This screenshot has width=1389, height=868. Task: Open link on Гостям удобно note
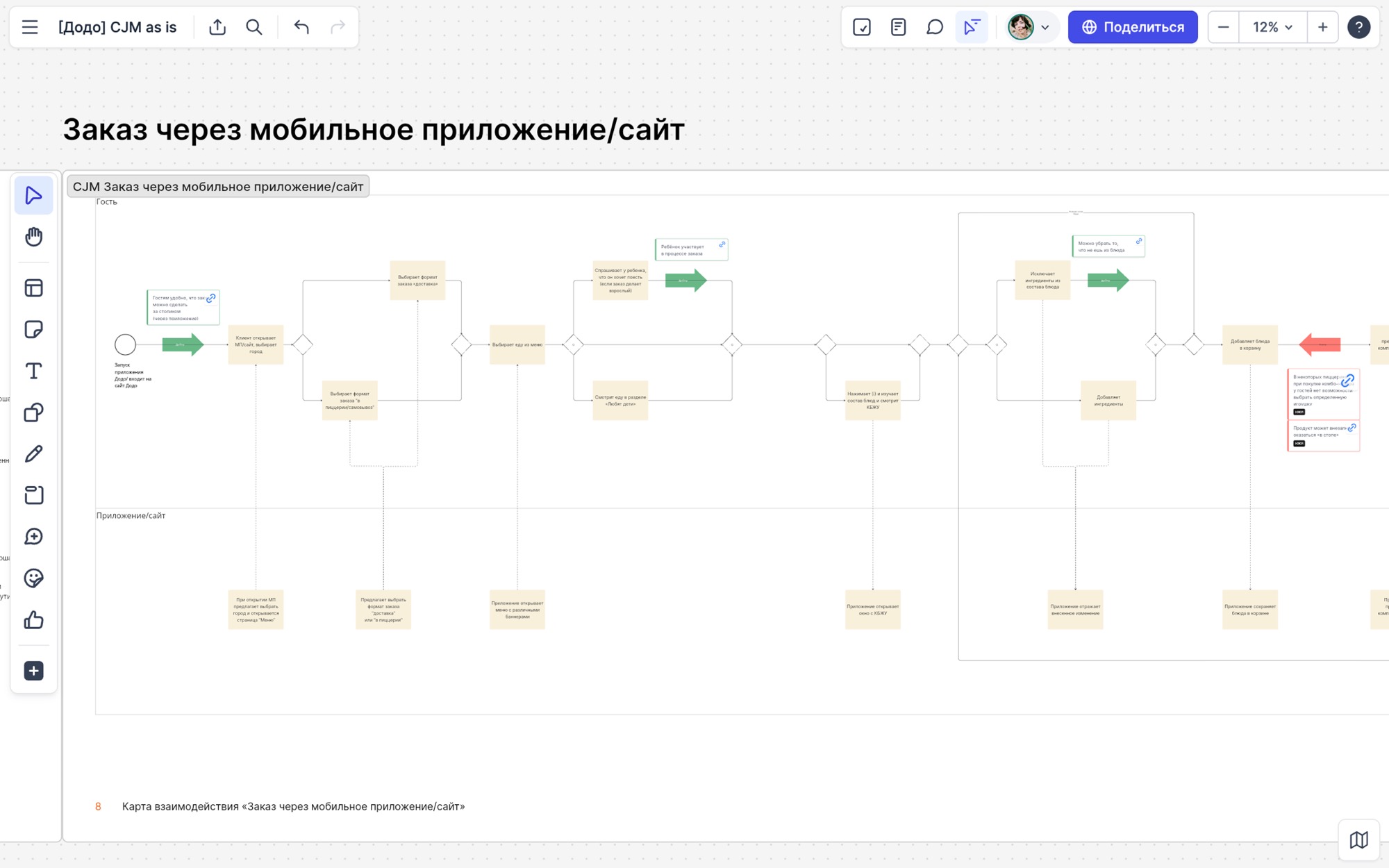(x=211, y=298)
